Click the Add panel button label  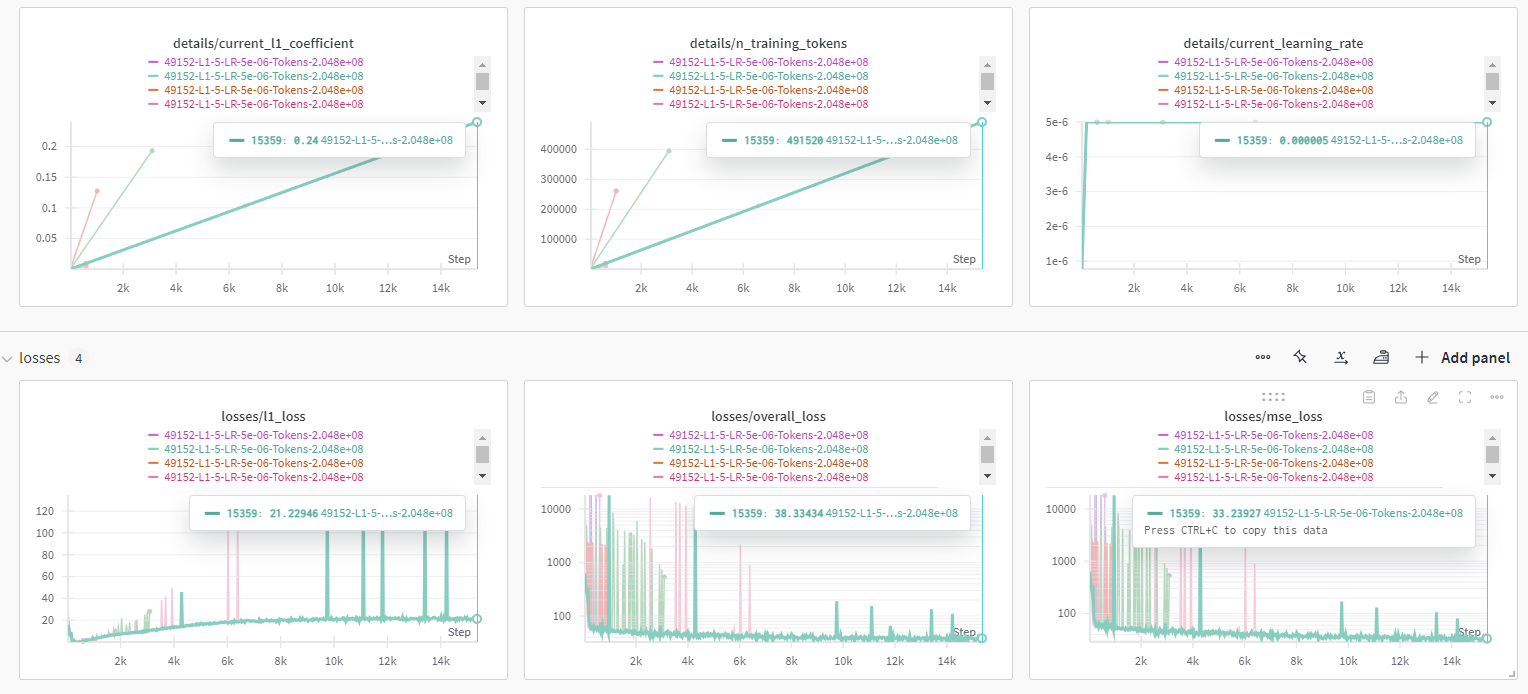(x=1475, y=357)
